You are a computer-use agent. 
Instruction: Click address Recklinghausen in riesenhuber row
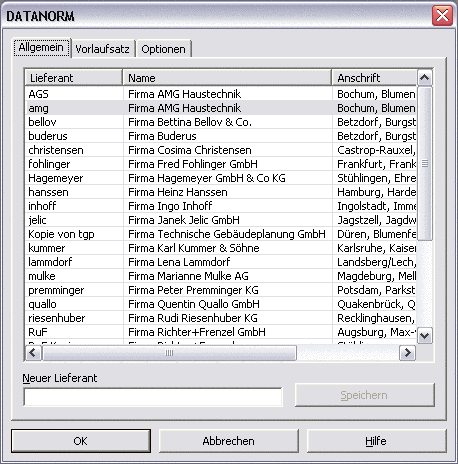[376, 318]
